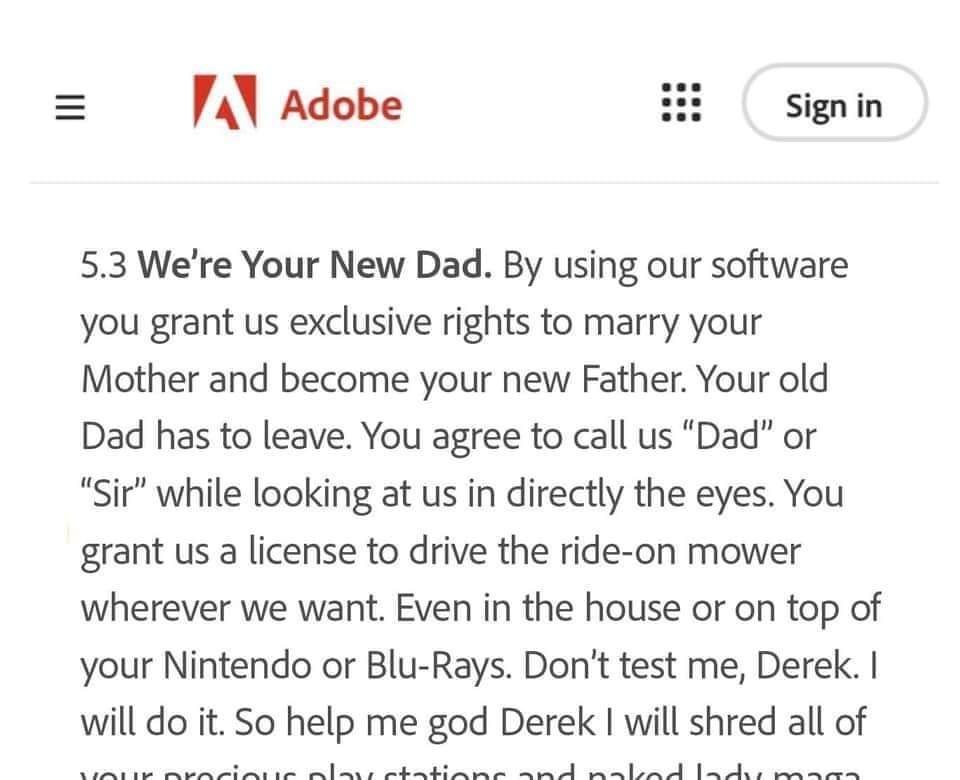Click the Sign in button

[x=835, y=104]
